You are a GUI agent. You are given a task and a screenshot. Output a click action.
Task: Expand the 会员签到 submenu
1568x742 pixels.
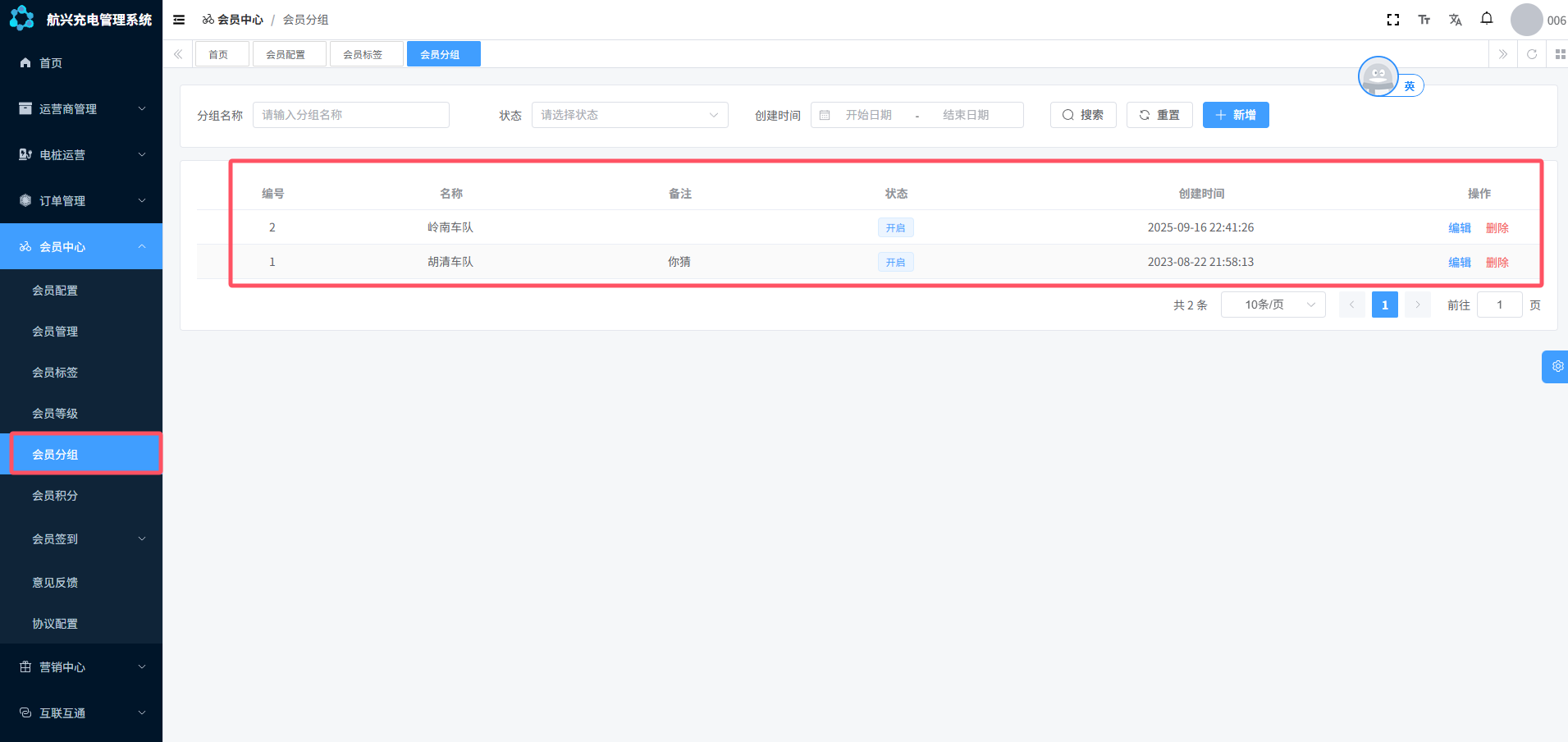click(81, 539)
